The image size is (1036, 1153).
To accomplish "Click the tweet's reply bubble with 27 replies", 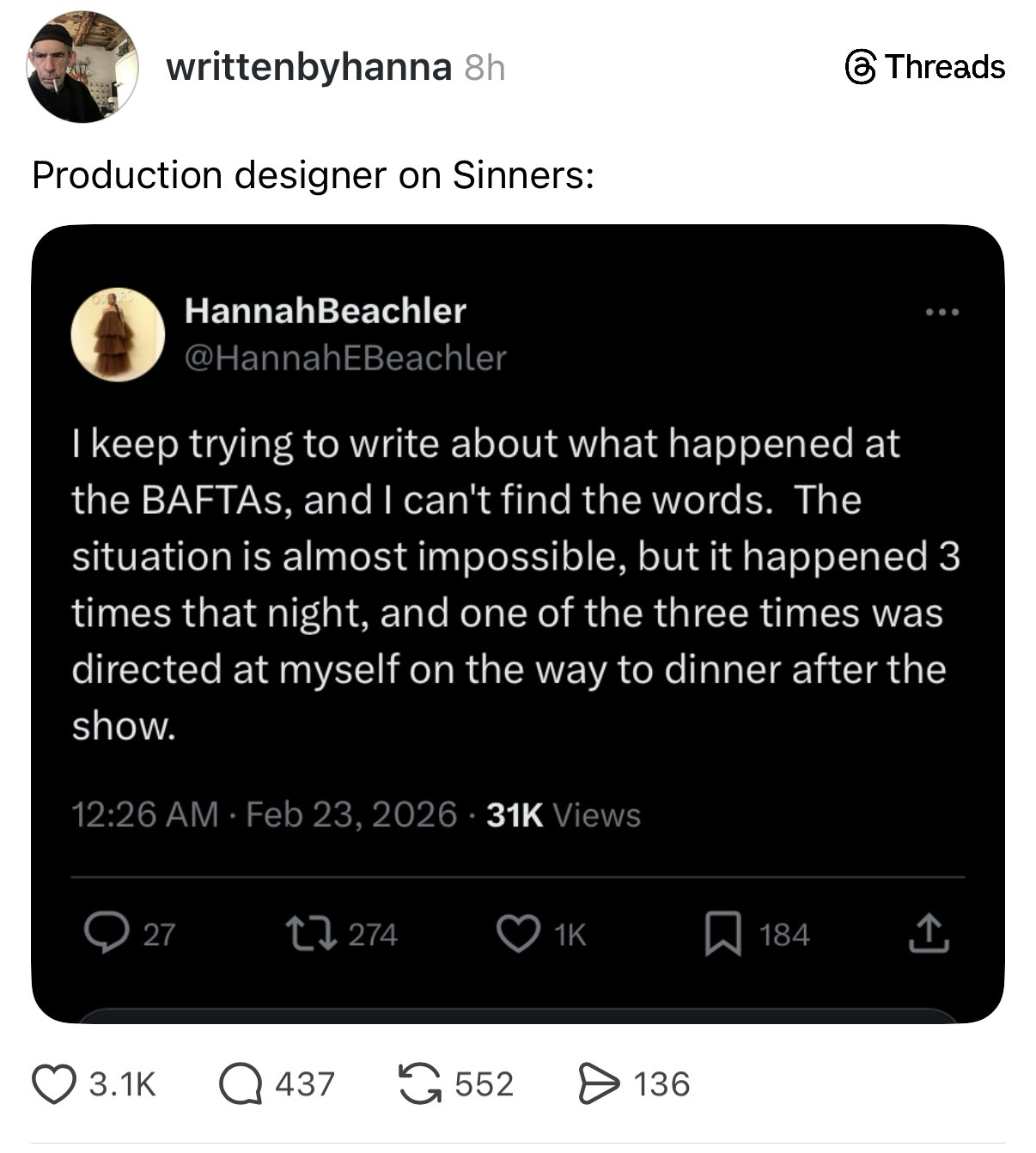I will (105, 934).
